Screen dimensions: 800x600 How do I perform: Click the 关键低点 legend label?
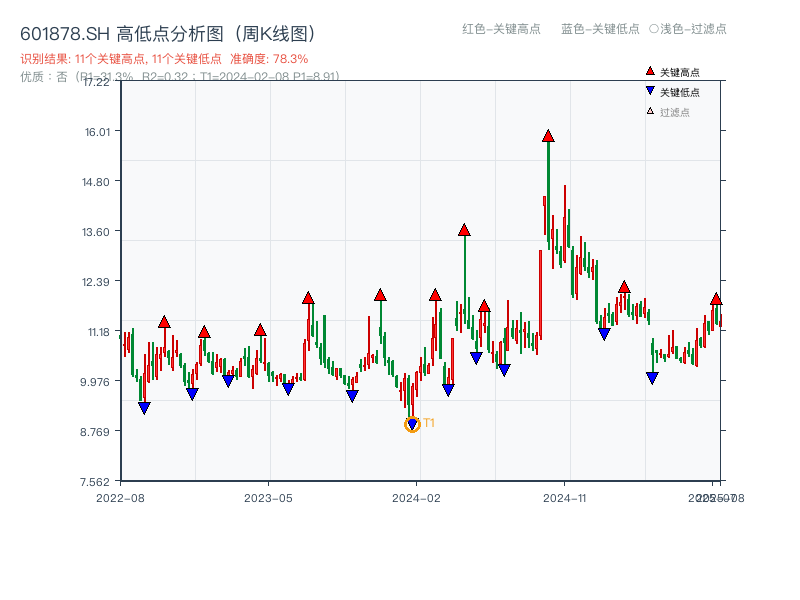(x=680, y=92)
